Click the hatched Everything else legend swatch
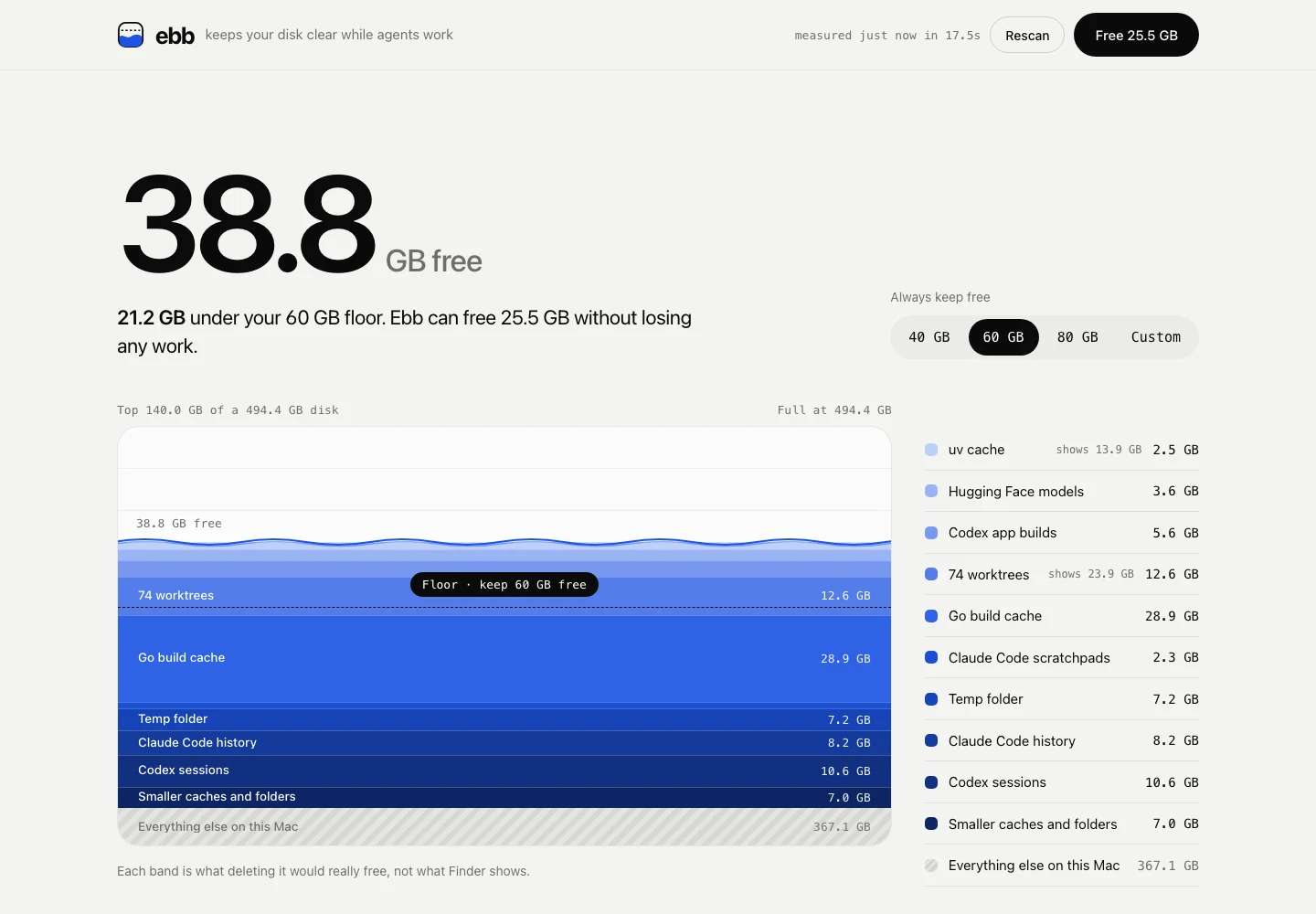This screenshot has width=1316, height=914. click(931, 866)
